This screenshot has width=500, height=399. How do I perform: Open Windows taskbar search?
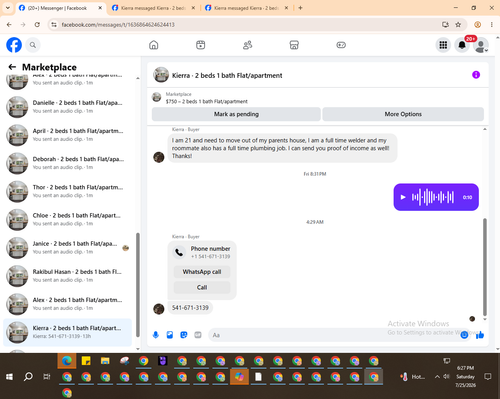tap(28, 377)
